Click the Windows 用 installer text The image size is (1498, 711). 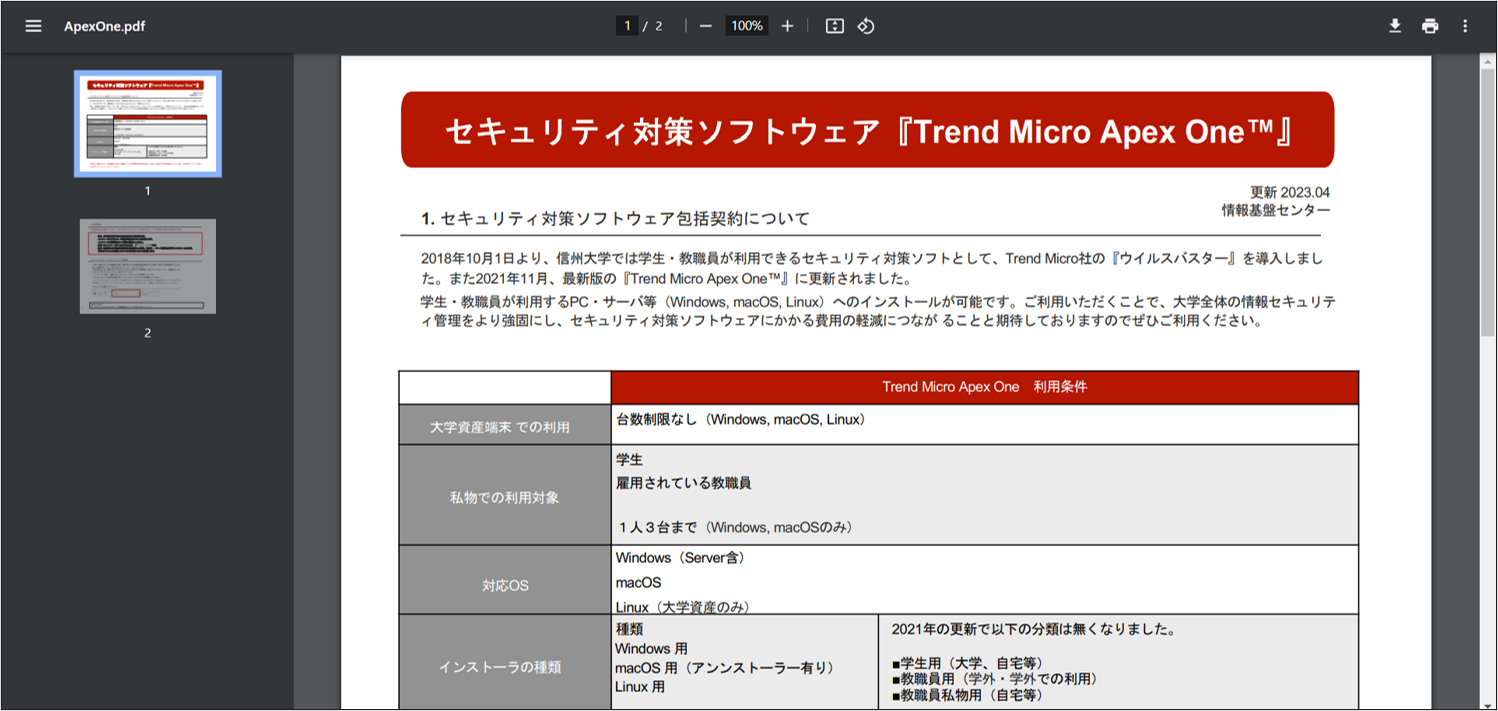pos(651,649)
